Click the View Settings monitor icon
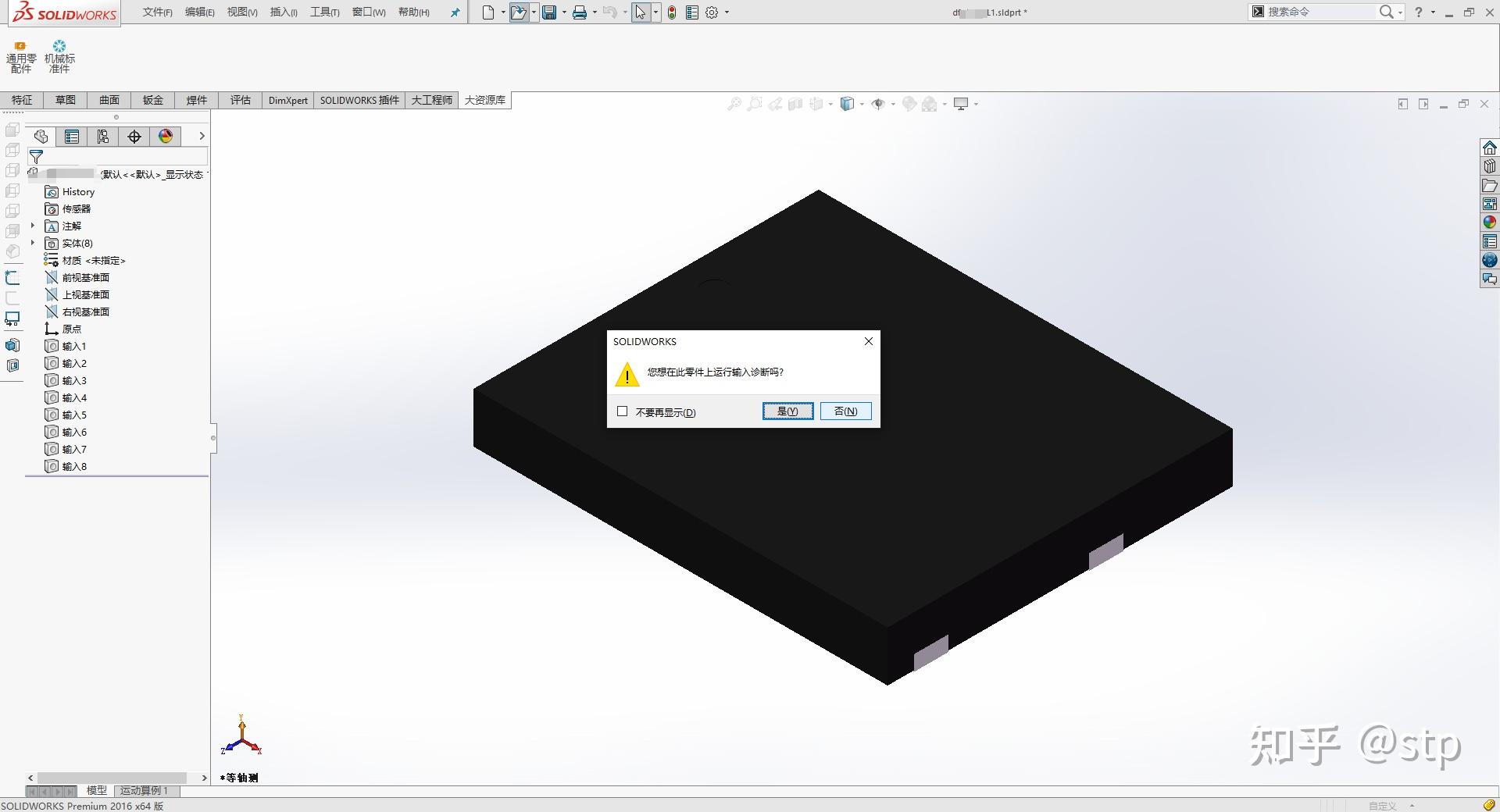 (x=962, y=103)
